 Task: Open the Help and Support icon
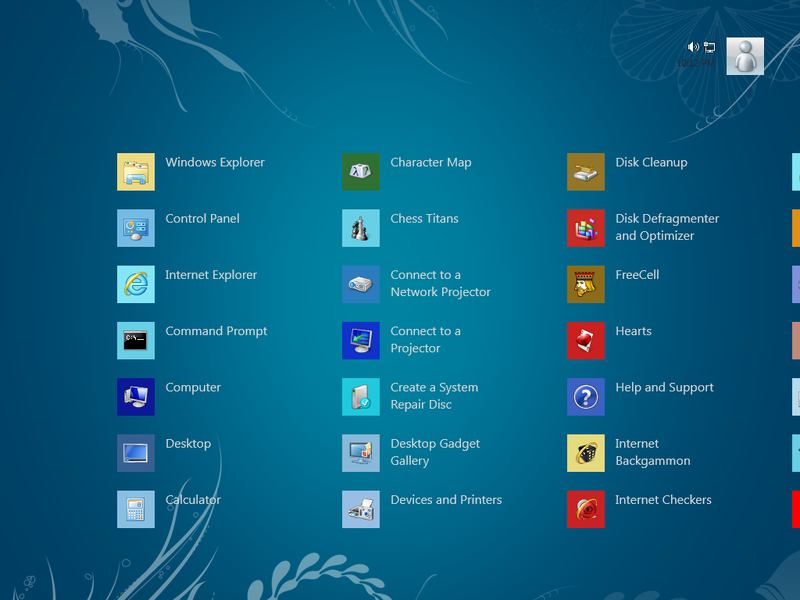pos(586,397)
